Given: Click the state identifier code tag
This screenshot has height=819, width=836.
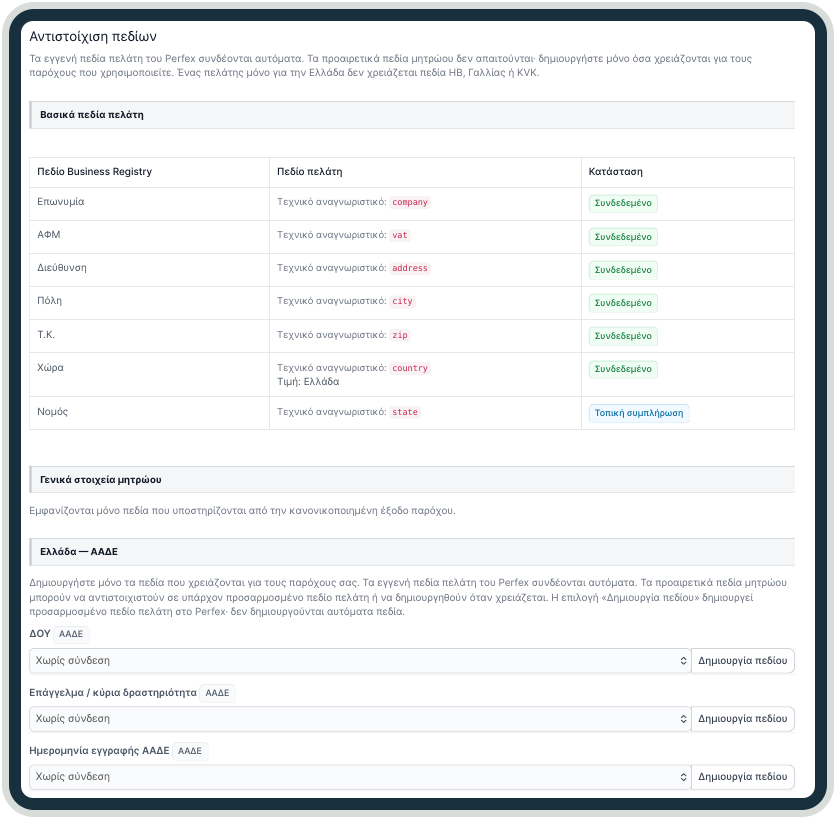Looking at the screenshot, I should pos(405,412).
